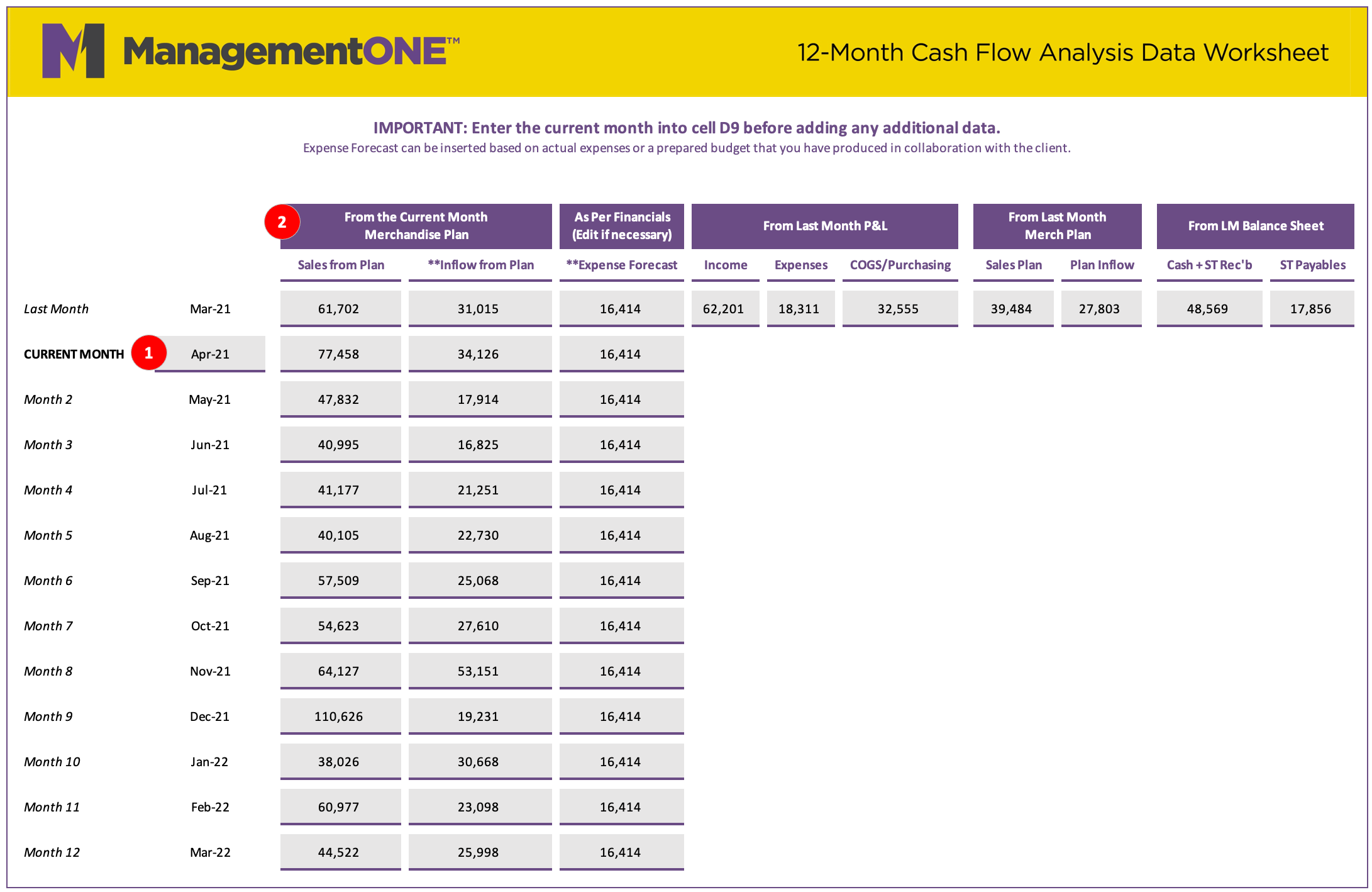Select the Income cell showing 62,201

tap(725, 308)
